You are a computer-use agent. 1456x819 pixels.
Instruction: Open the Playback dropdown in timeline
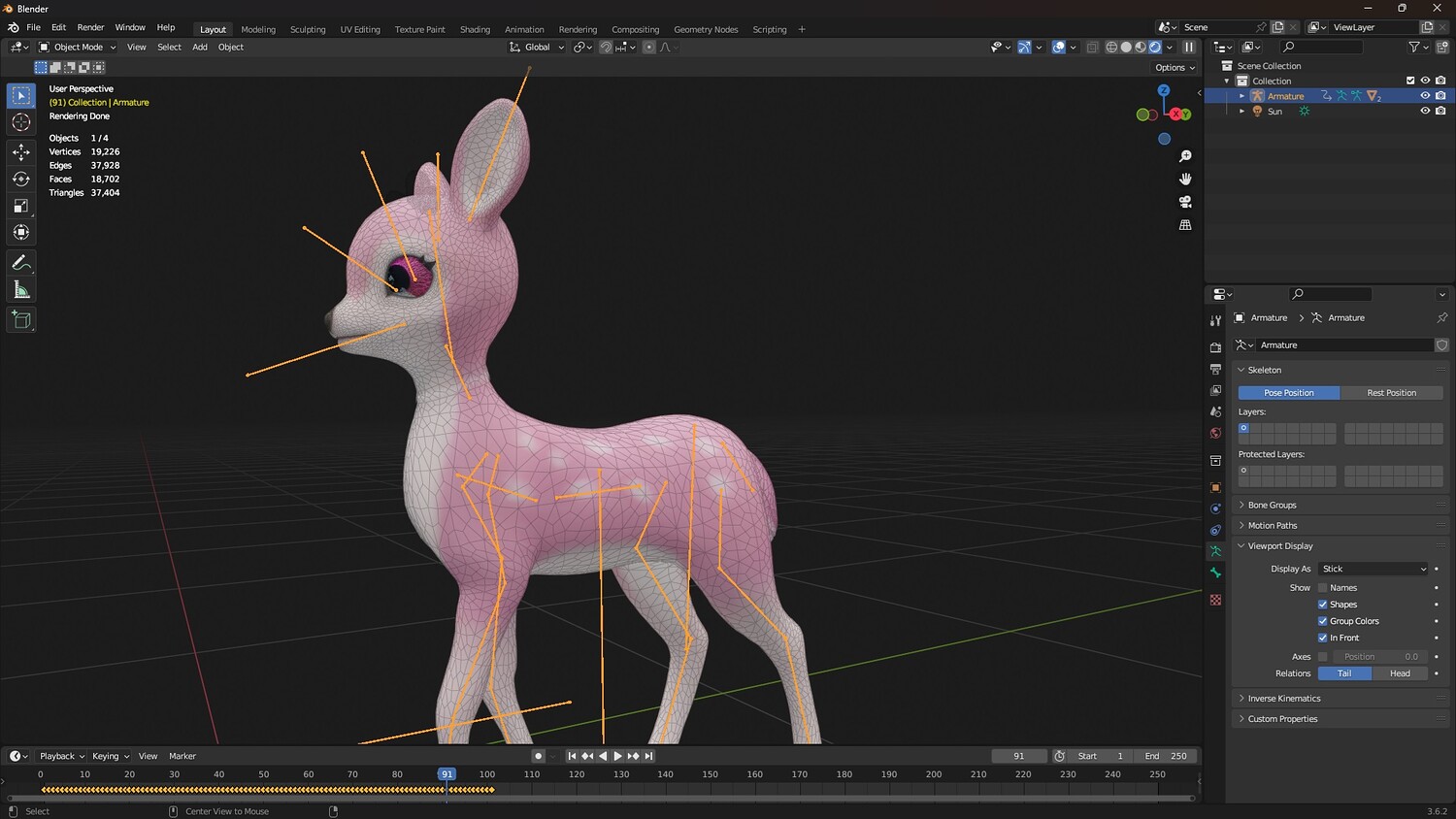coord(61,756)
